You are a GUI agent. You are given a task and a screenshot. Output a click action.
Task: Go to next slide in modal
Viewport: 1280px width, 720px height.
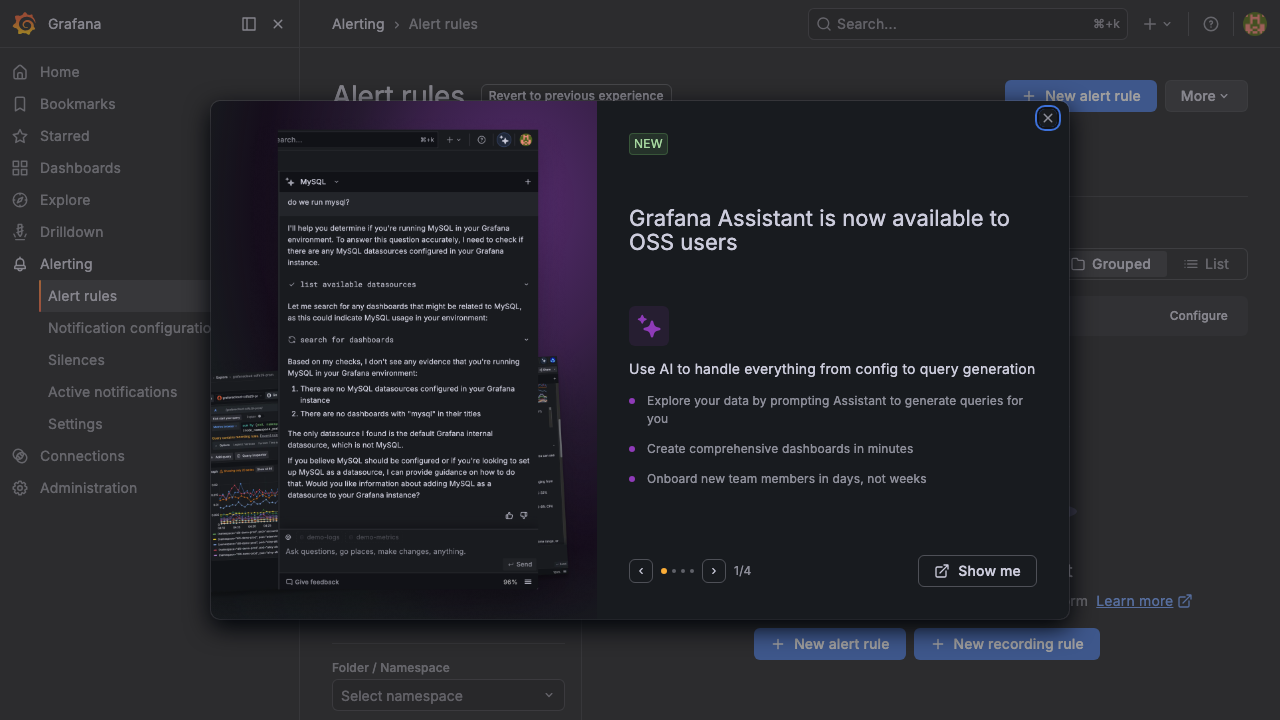[x=714, y=571]
